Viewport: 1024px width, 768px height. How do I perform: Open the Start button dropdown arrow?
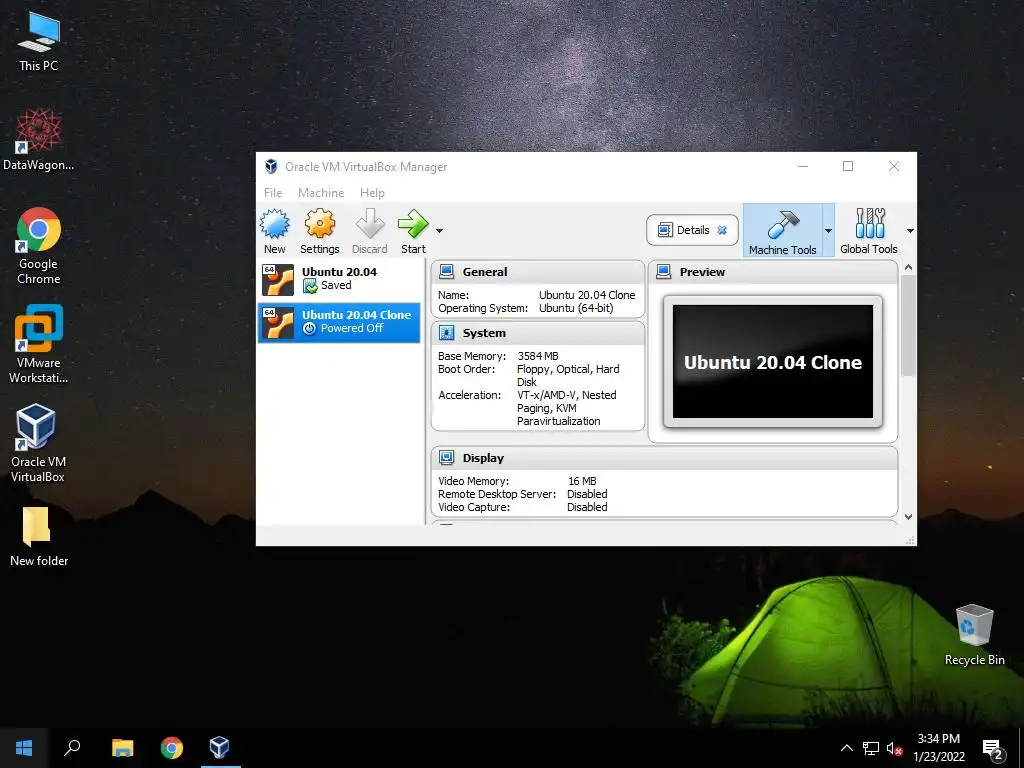coord(440,231)
